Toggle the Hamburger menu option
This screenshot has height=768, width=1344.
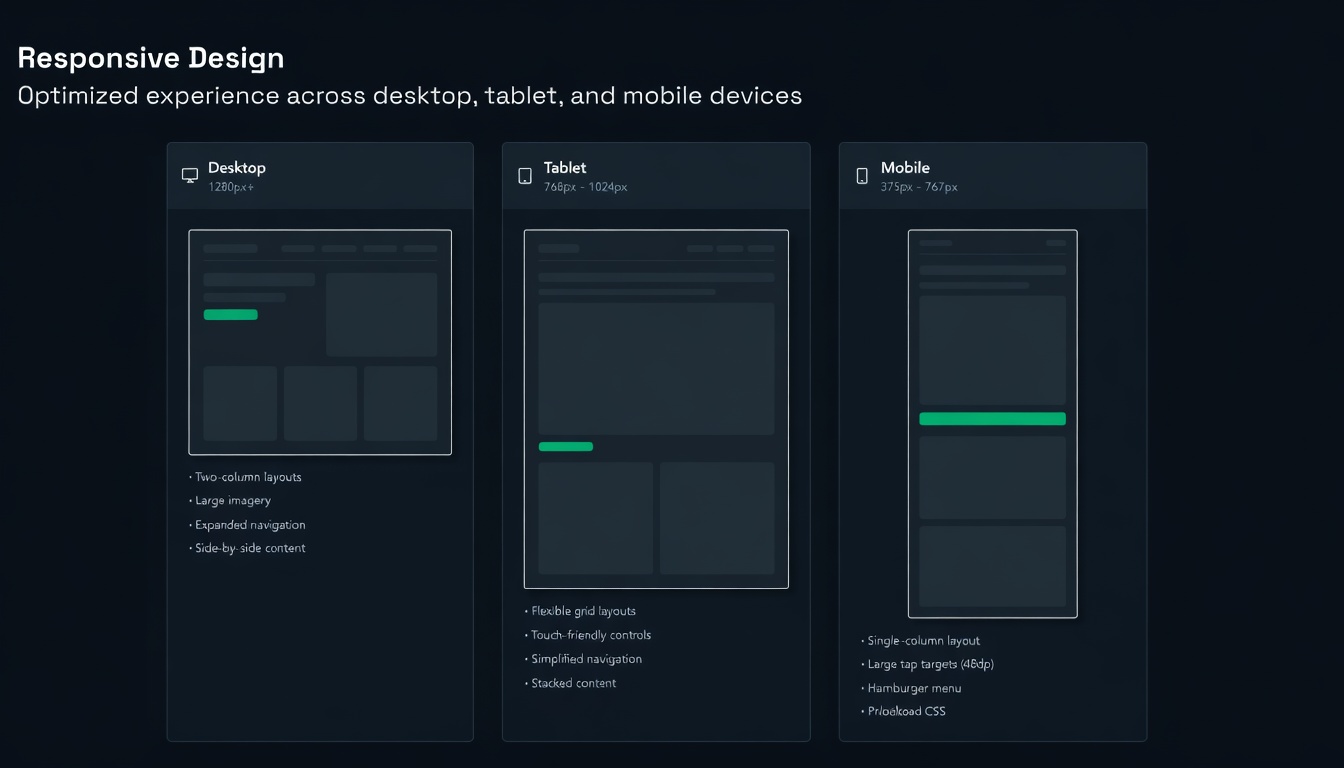(x=912, y=688)
